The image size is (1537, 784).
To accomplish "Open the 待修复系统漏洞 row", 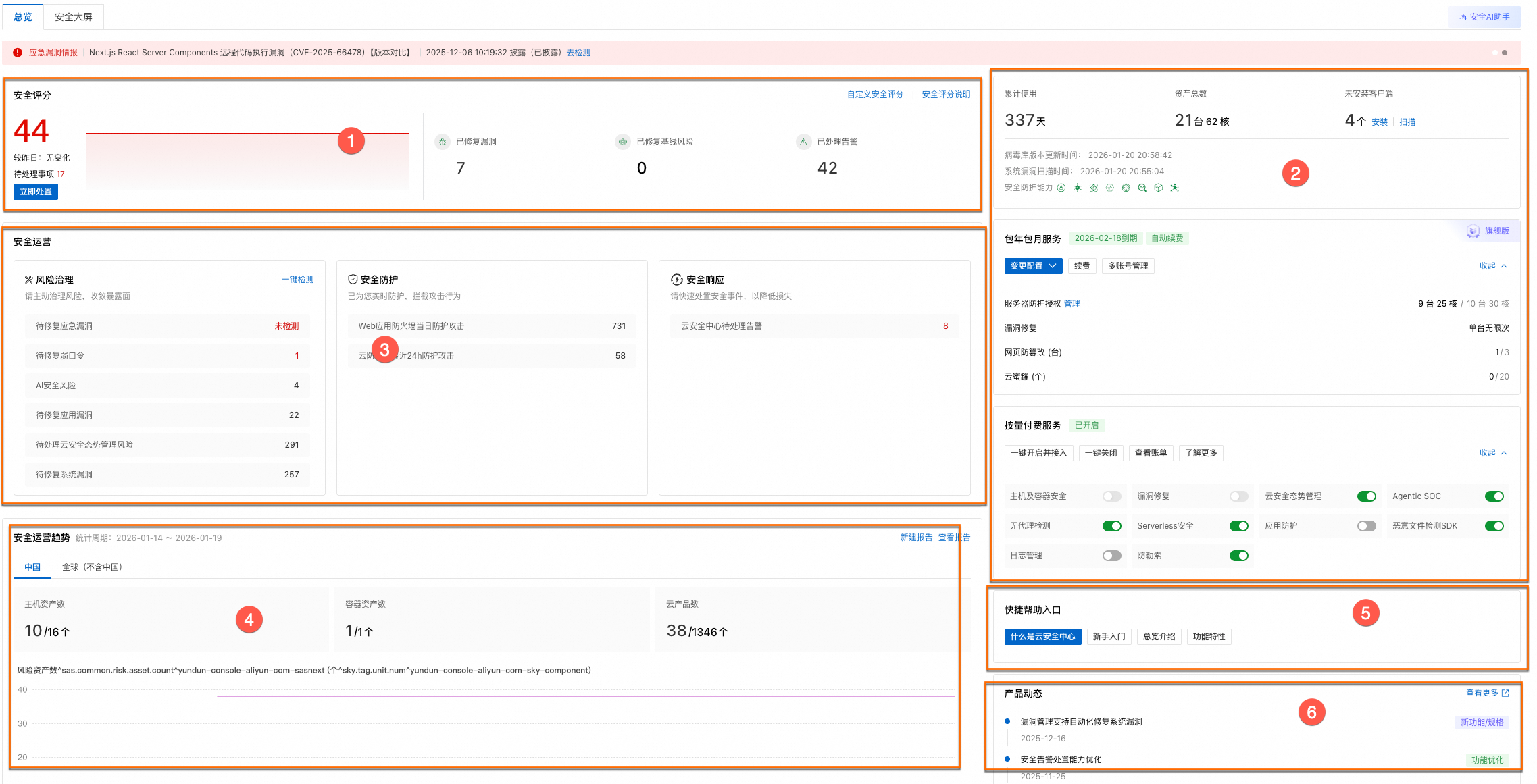I will pos(168,475).
